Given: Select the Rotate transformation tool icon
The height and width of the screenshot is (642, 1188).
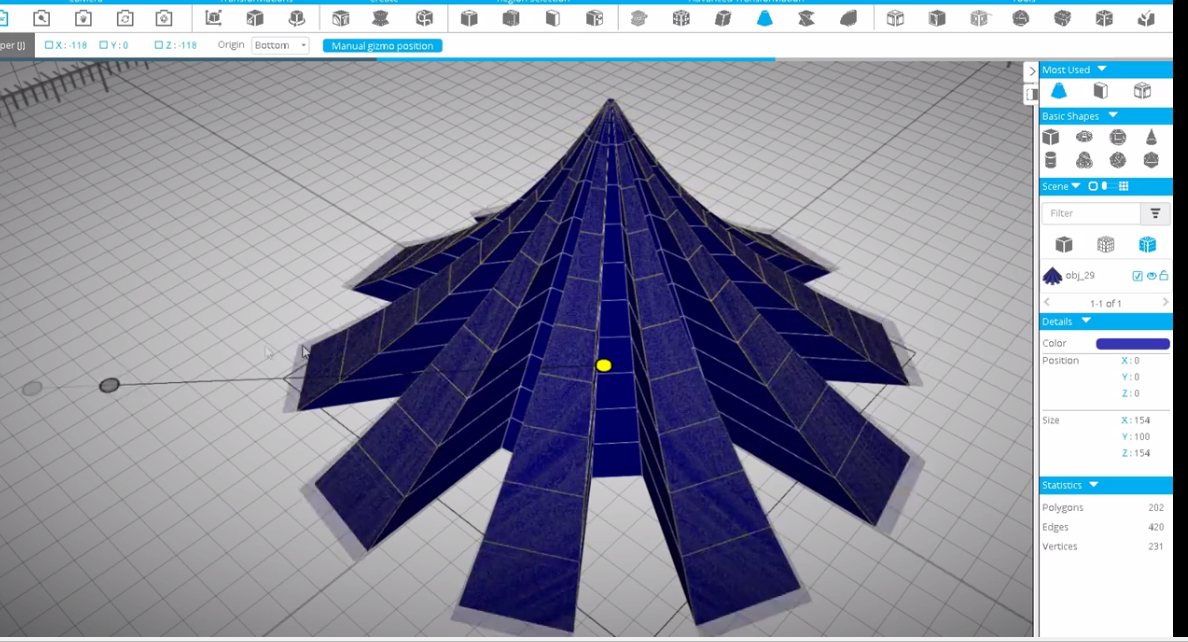Looking at the screenshot, I should tap(297, 18).
